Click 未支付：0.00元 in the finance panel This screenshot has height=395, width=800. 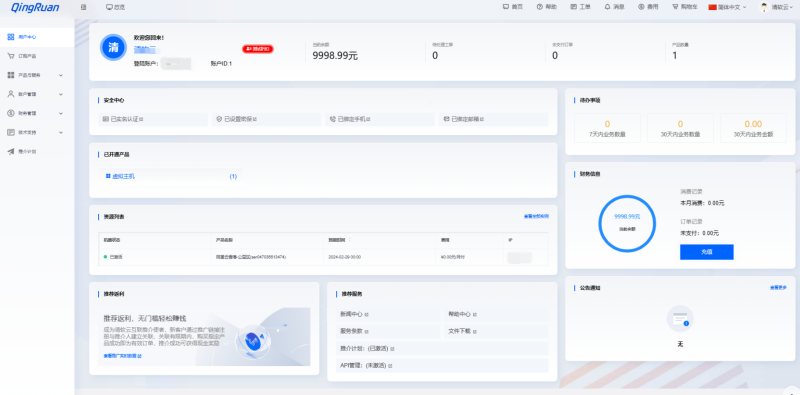click(x=699, y=233)
